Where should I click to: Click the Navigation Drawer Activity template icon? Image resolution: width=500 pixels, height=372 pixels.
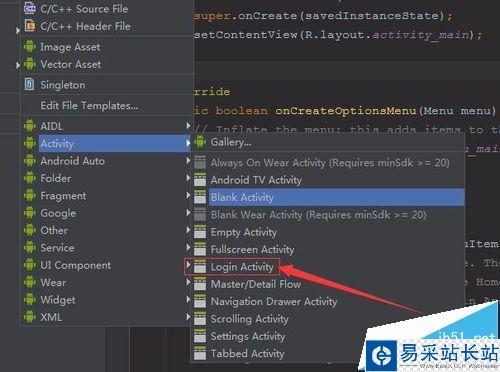pyautogui.click(x=200, y=301)
